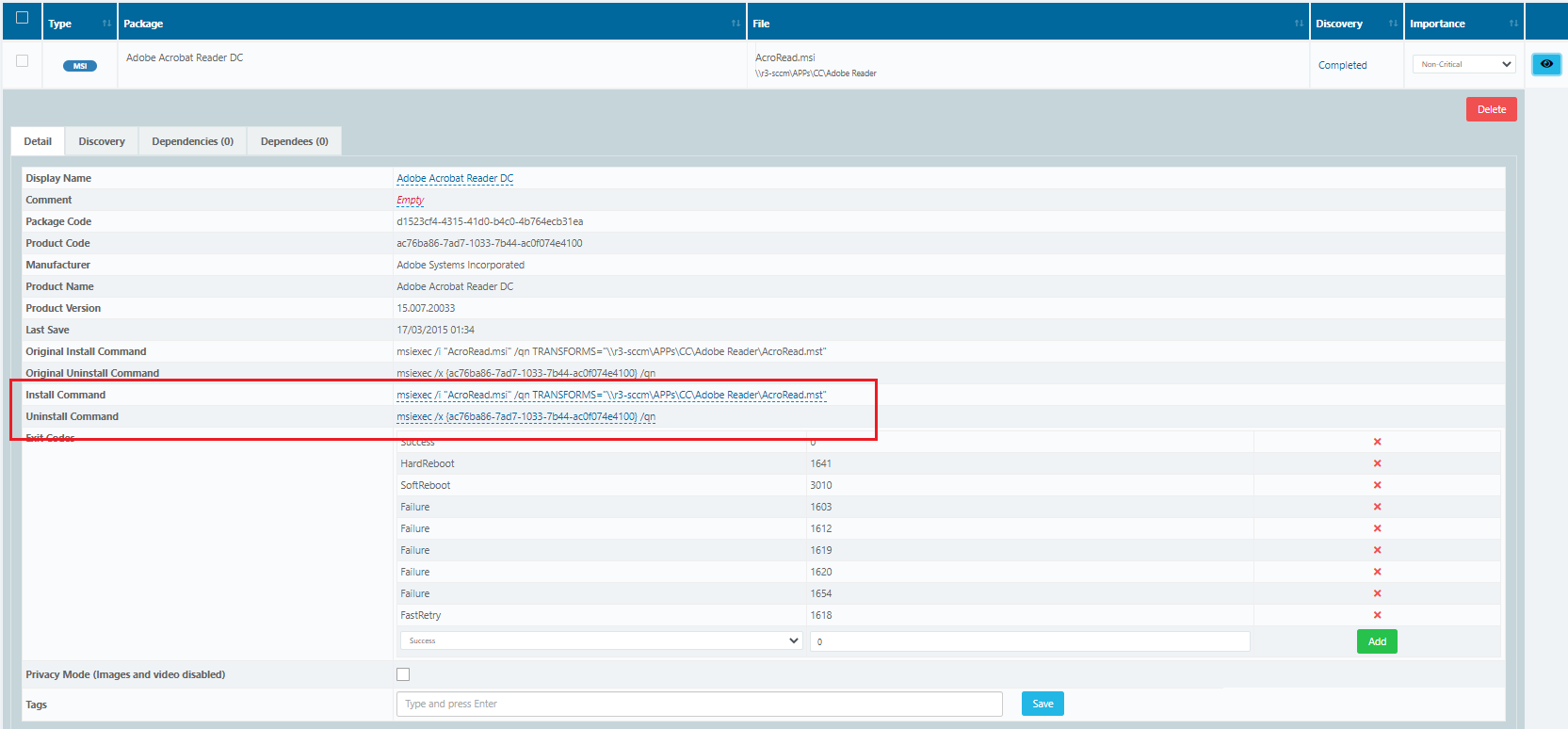This screenshot has height=729, width=1568.
Task: Focus the Tags input field
Action: pos(700,704)
